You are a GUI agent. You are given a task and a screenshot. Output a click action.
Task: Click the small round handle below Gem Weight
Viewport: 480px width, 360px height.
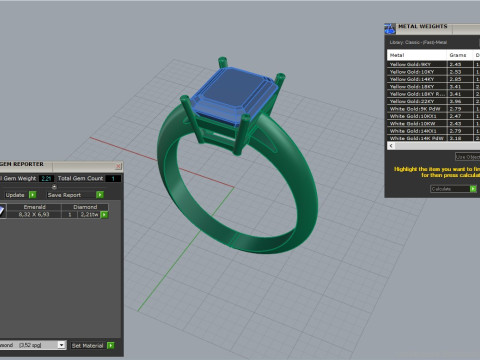pyautogui.click(x=54, y=187)
